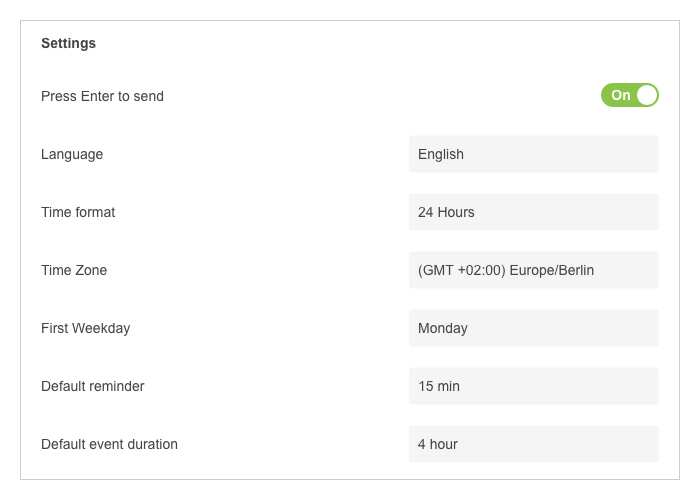Open the First Weekday dropdown
Image resolution: width=700 pixels, height=500 pixels.
(x=533, y=328)
